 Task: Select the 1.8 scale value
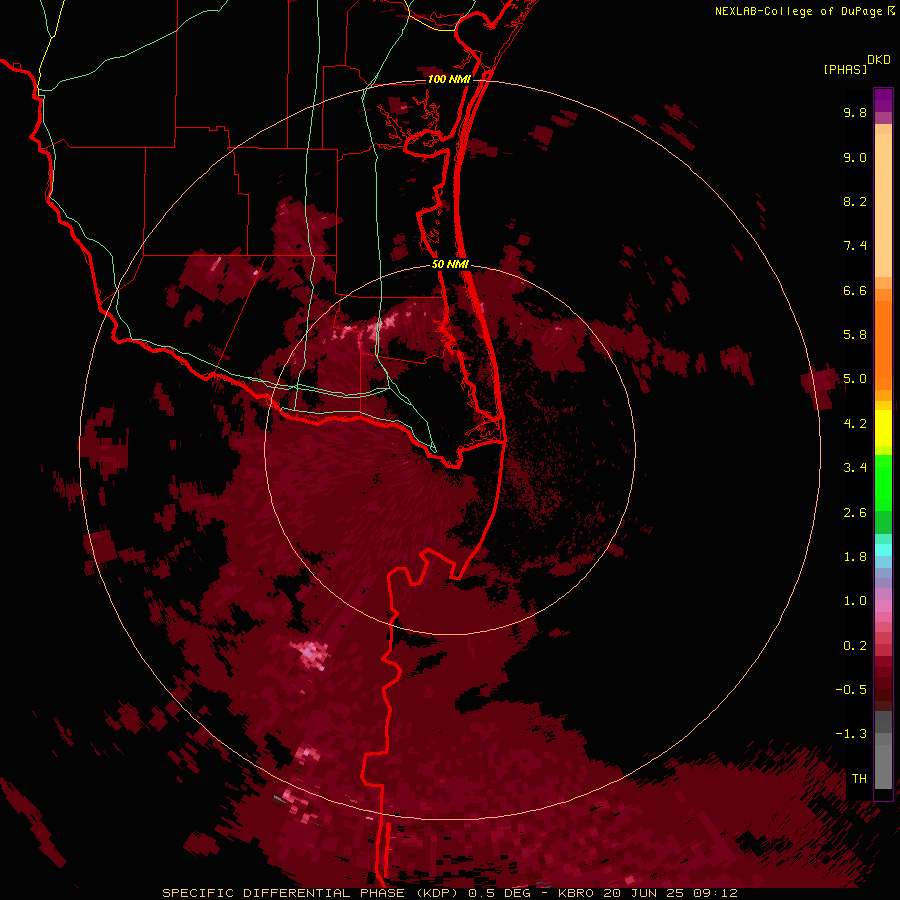pyautogui.click(x=855, y=556)
